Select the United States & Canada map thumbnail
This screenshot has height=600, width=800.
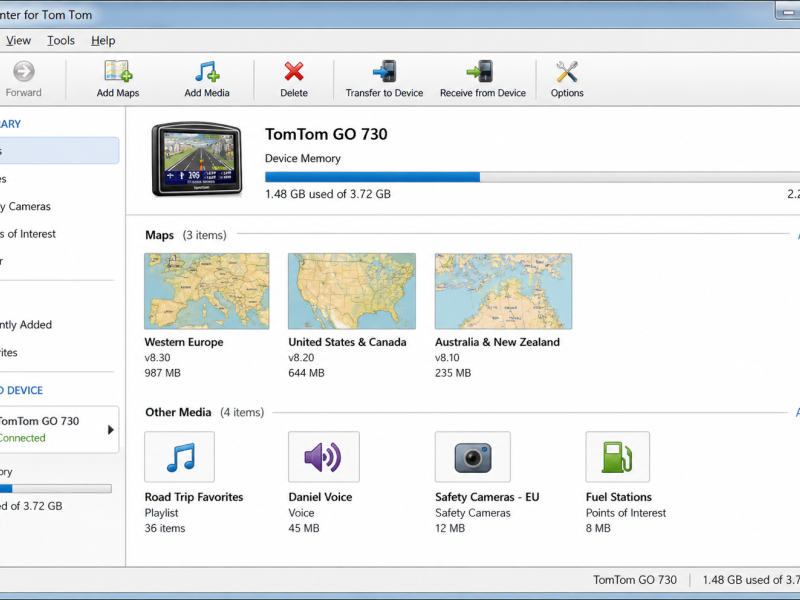pyautogui.click(x=352, y=291)
